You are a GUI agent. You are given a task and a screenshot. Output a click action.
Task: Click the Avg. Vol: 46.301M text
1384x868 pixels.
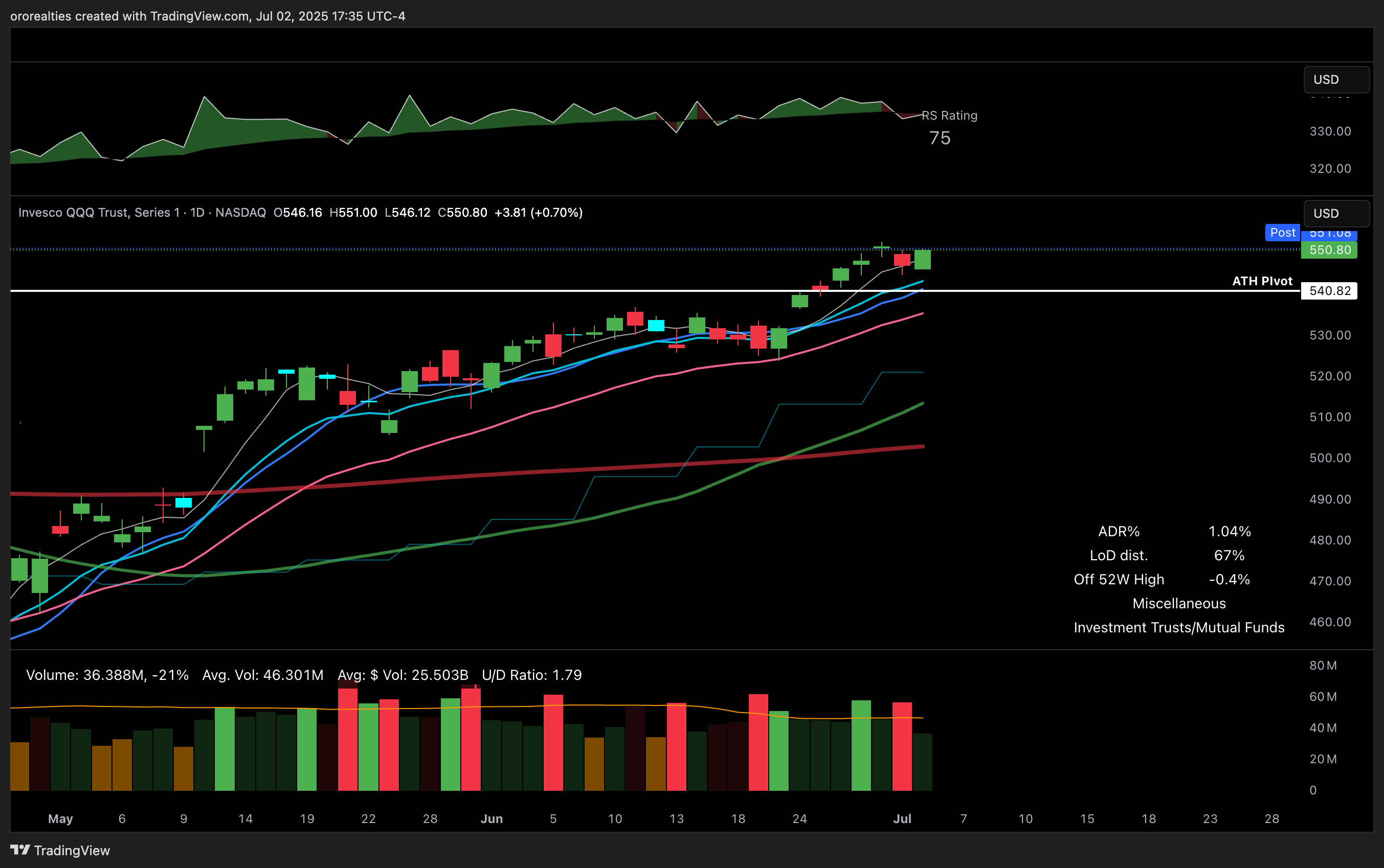[x=263, y=675]
